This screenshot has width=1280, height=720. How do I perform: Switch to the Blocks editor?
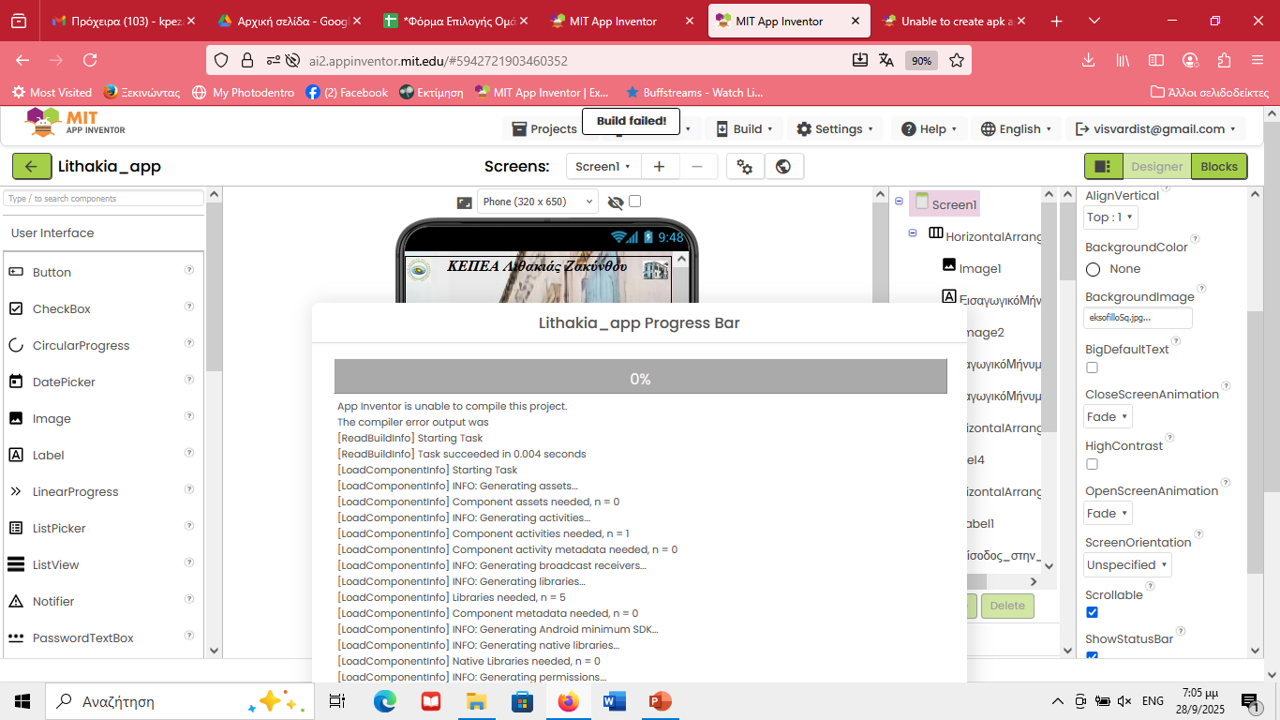[x=1218, y=167]
